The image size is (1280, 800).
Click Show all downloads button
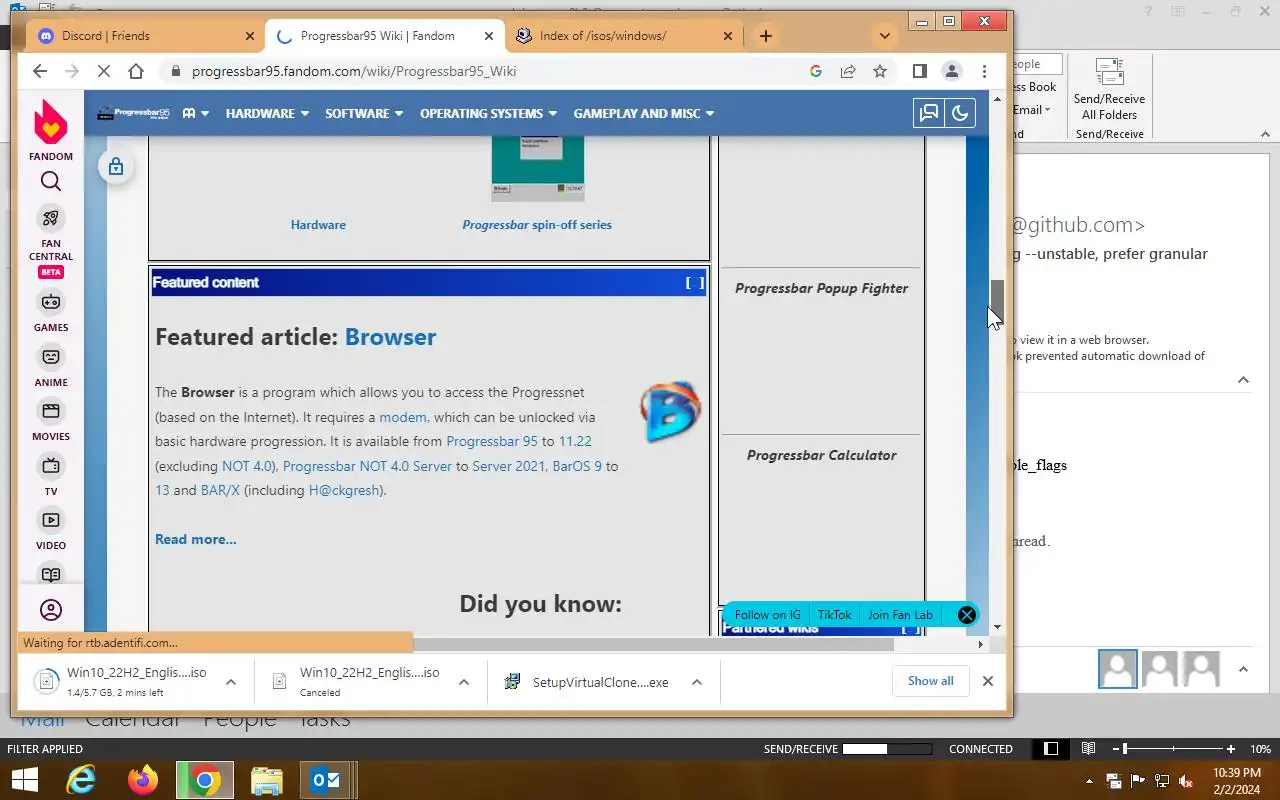click(x=931, y=681)
